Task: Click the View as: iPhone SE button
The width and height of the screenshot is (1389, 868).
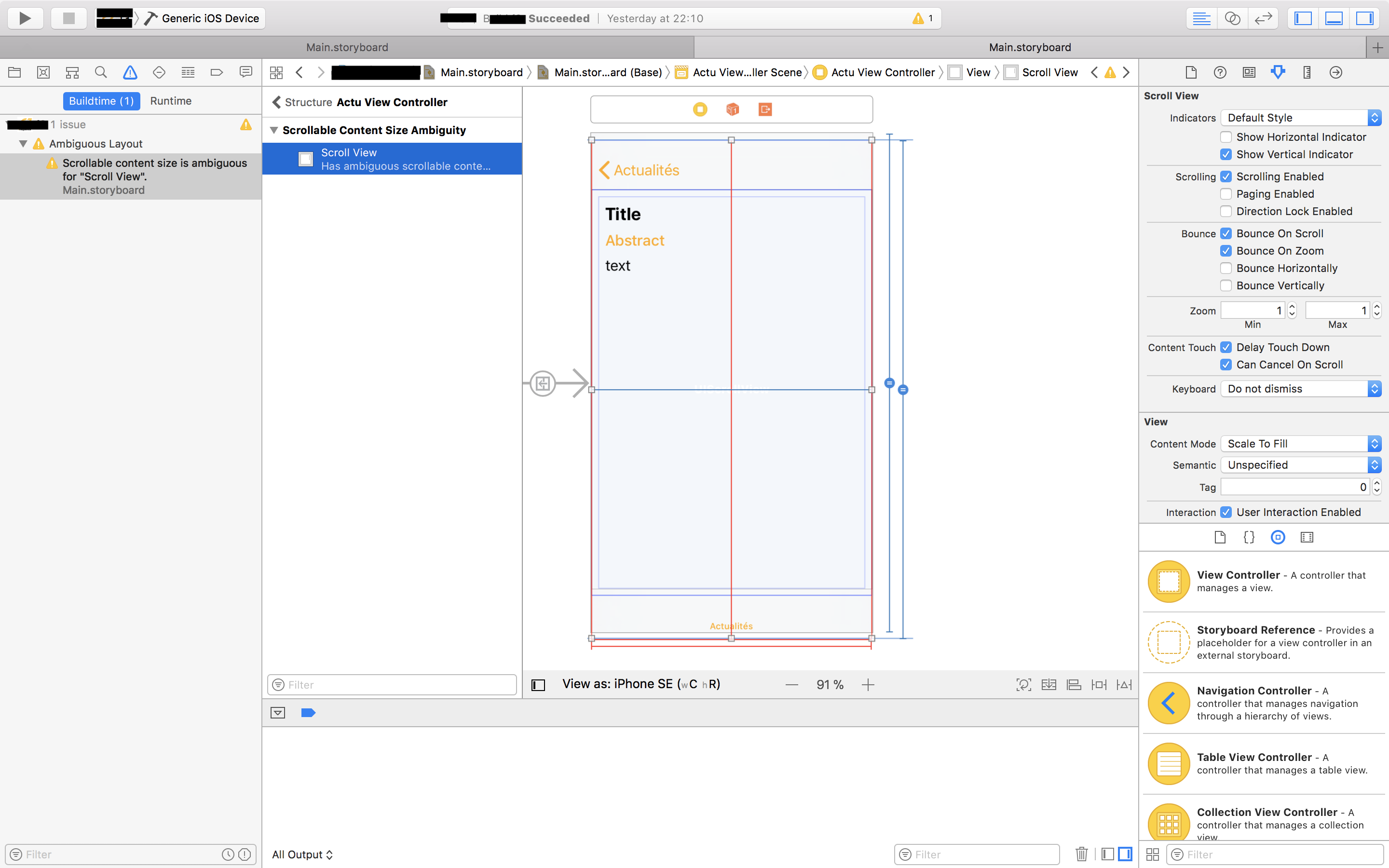Action: [x=641, y=684]
